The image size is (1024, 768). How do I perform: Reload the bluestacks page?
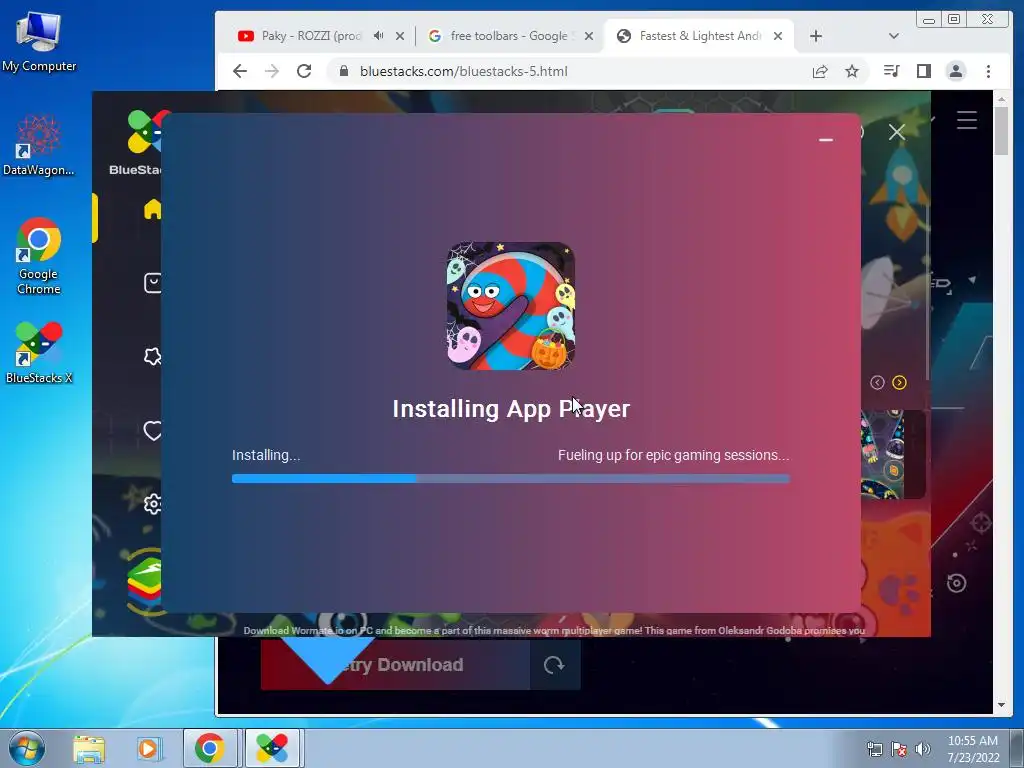[x=304, y=71]
